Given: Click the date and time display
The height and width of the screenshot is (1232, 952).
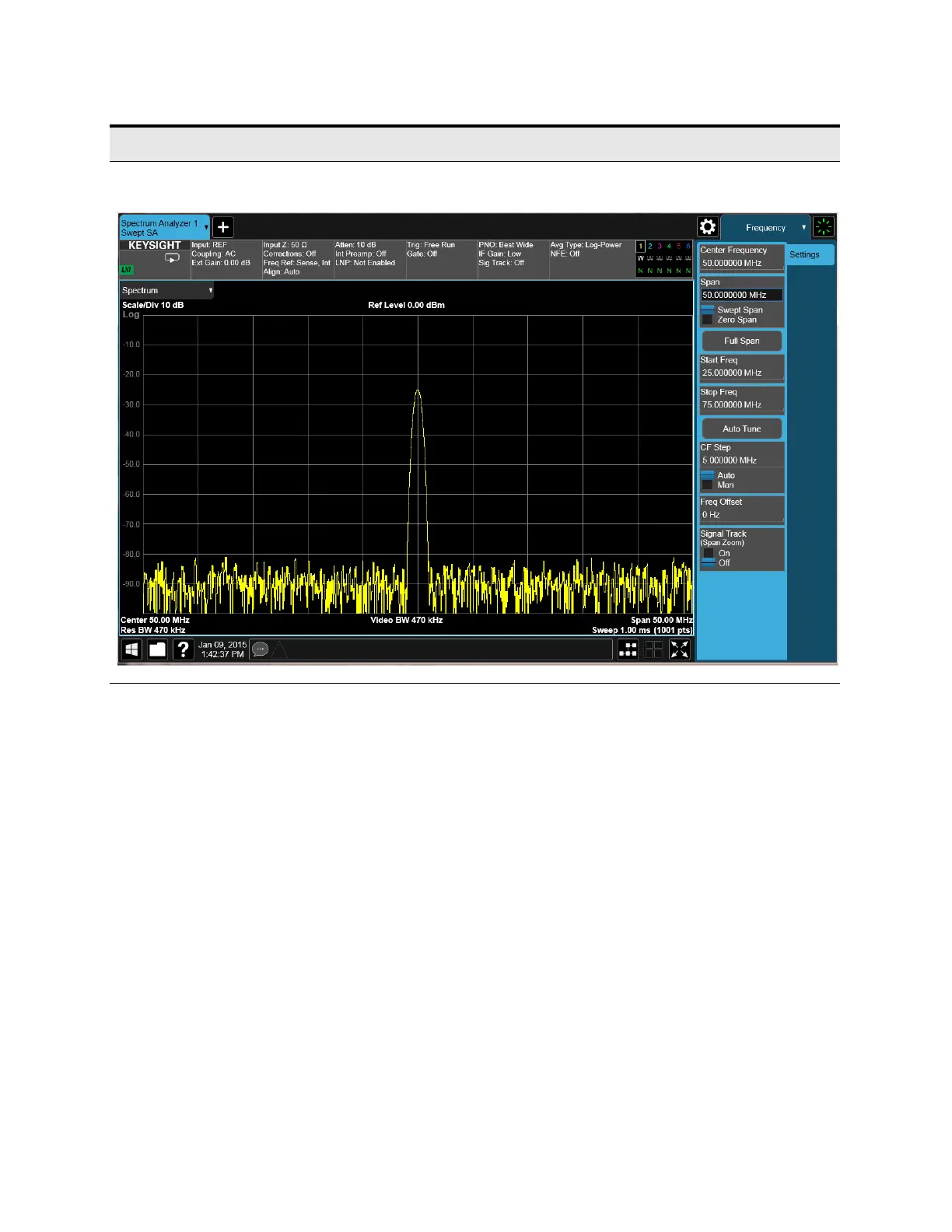Looking at the screenshot, I should point(222,649).
